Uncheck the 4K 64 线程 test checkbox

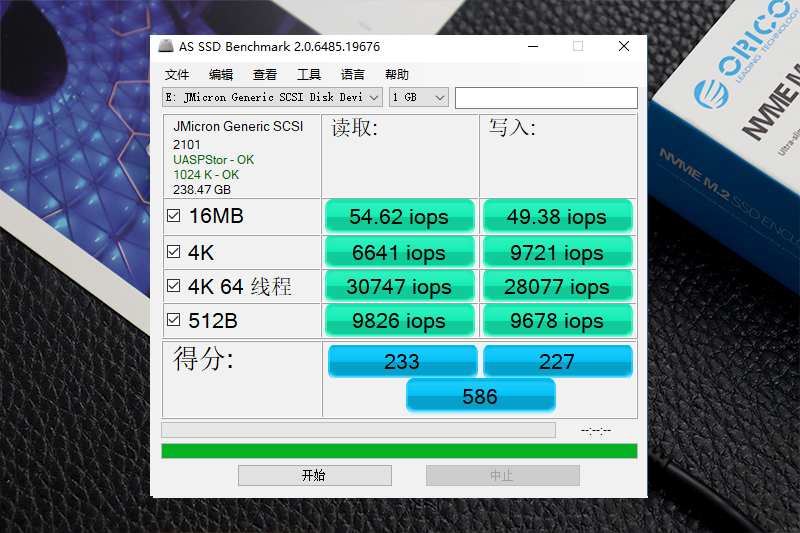(x=173, y=286)
